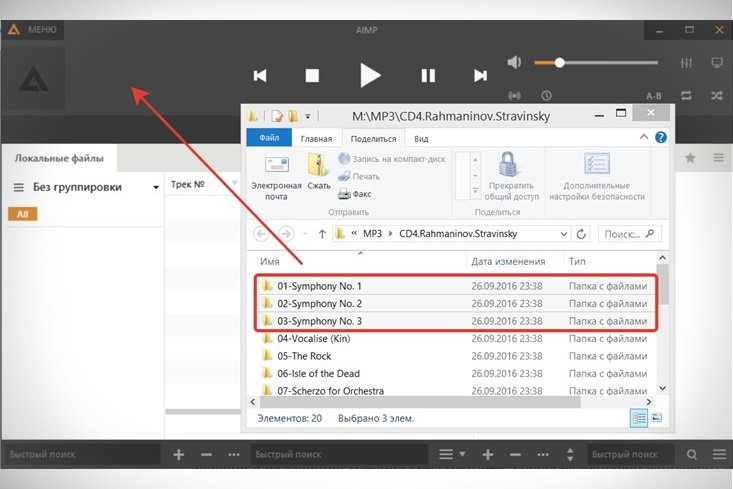The image size is (733, 489).
Task: Toggle repeat playlist mode in AIMP
Action: pos(686,96)
